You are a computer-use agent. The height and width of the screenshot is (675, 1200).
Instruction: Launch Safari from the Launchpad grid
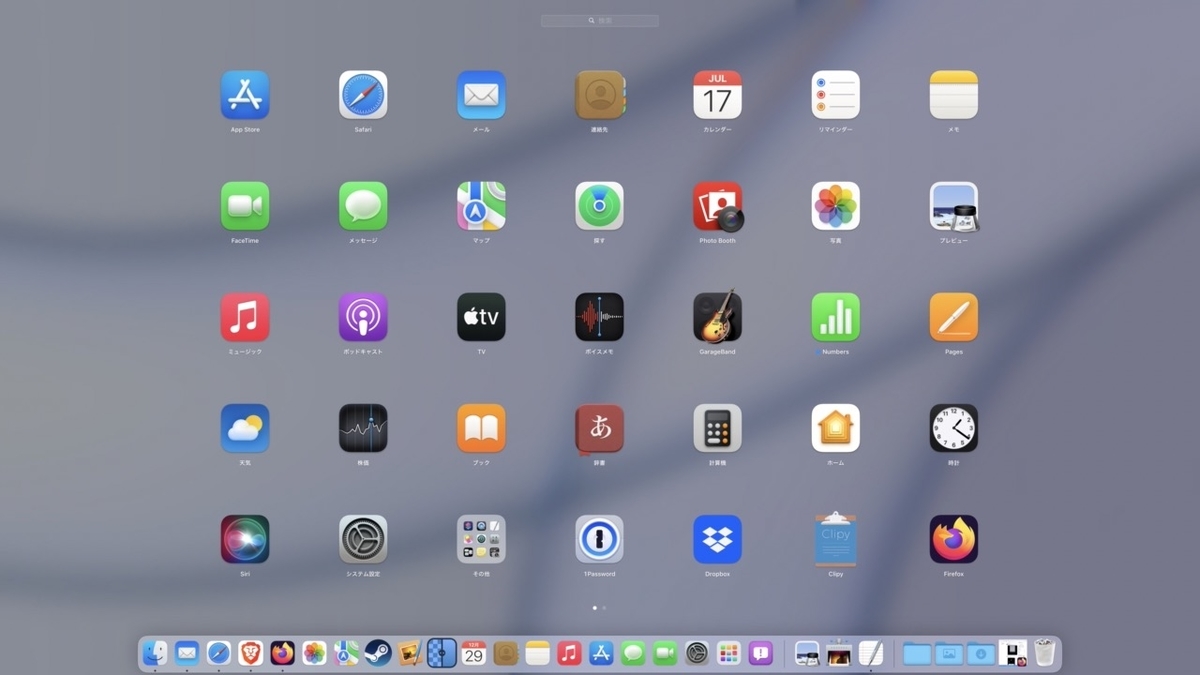point(363,95)
